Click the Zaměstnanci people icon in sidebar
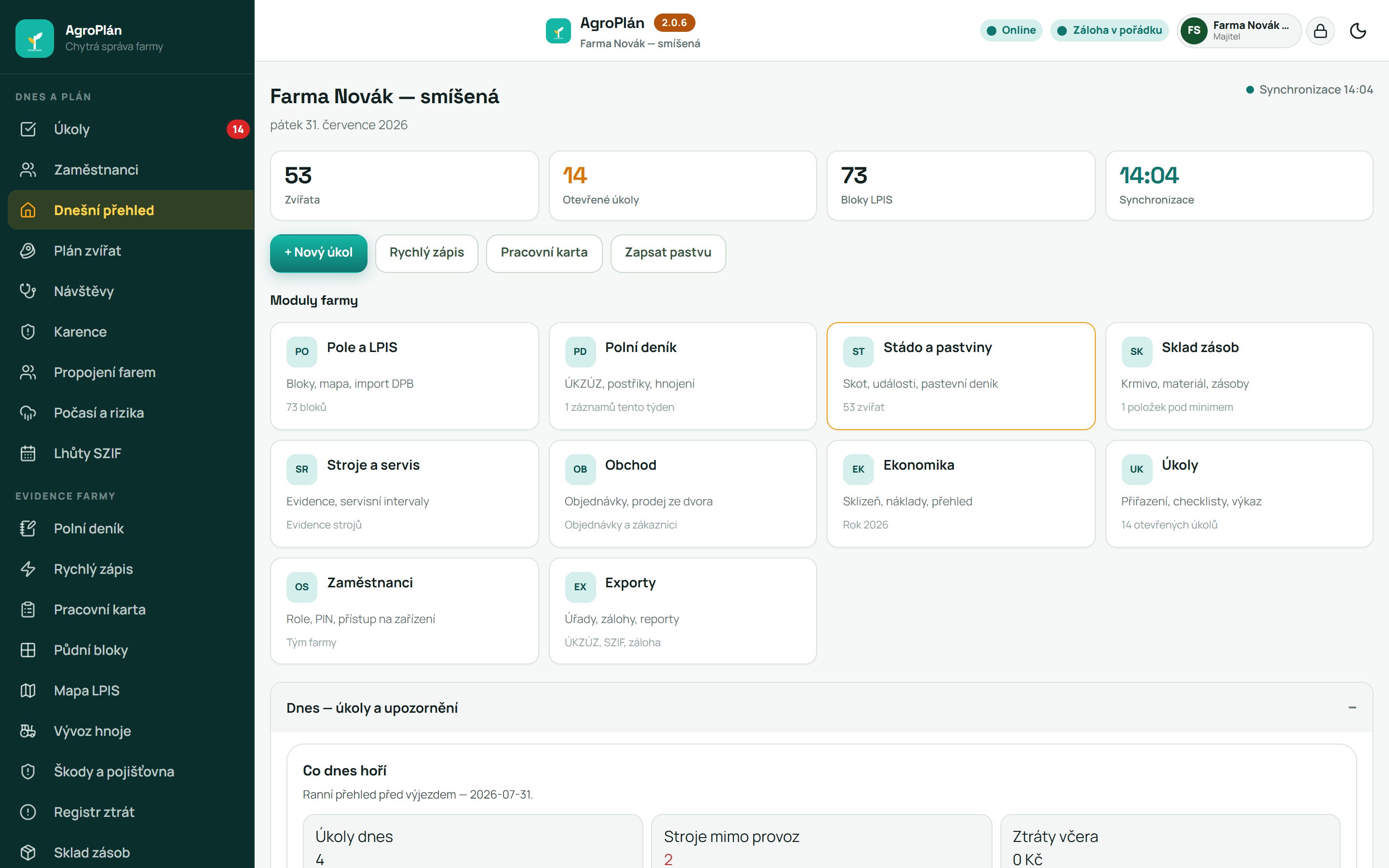The image size is (1389, 868). click(27, 170)
